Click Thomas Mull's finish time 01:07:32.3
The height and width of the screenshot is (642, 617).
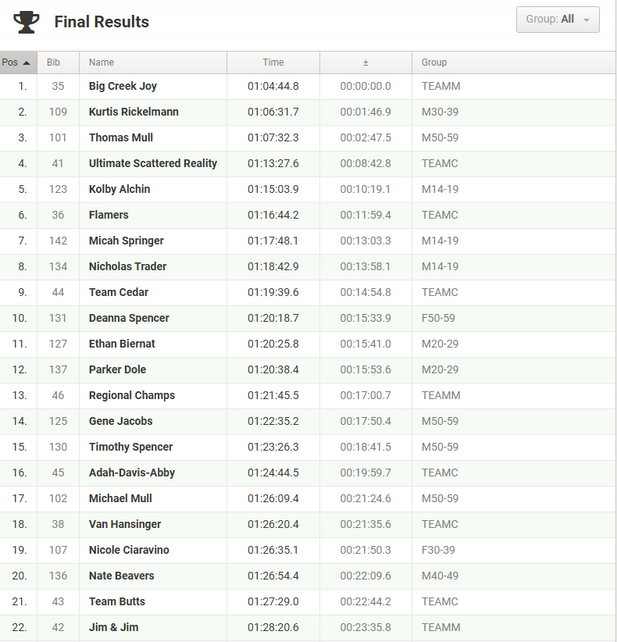click(273, 138)
